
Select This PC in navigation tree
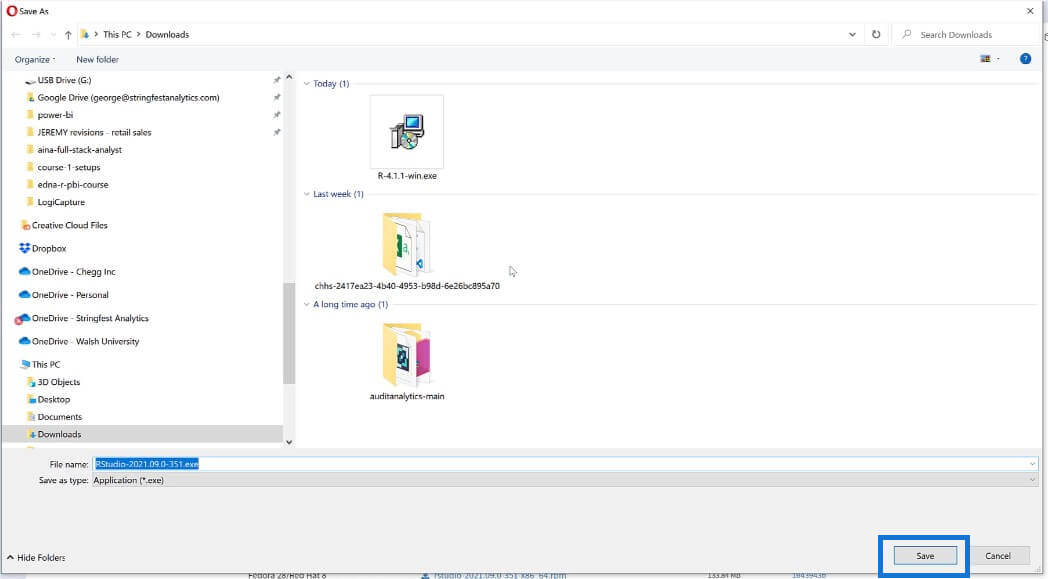(46, 364)
